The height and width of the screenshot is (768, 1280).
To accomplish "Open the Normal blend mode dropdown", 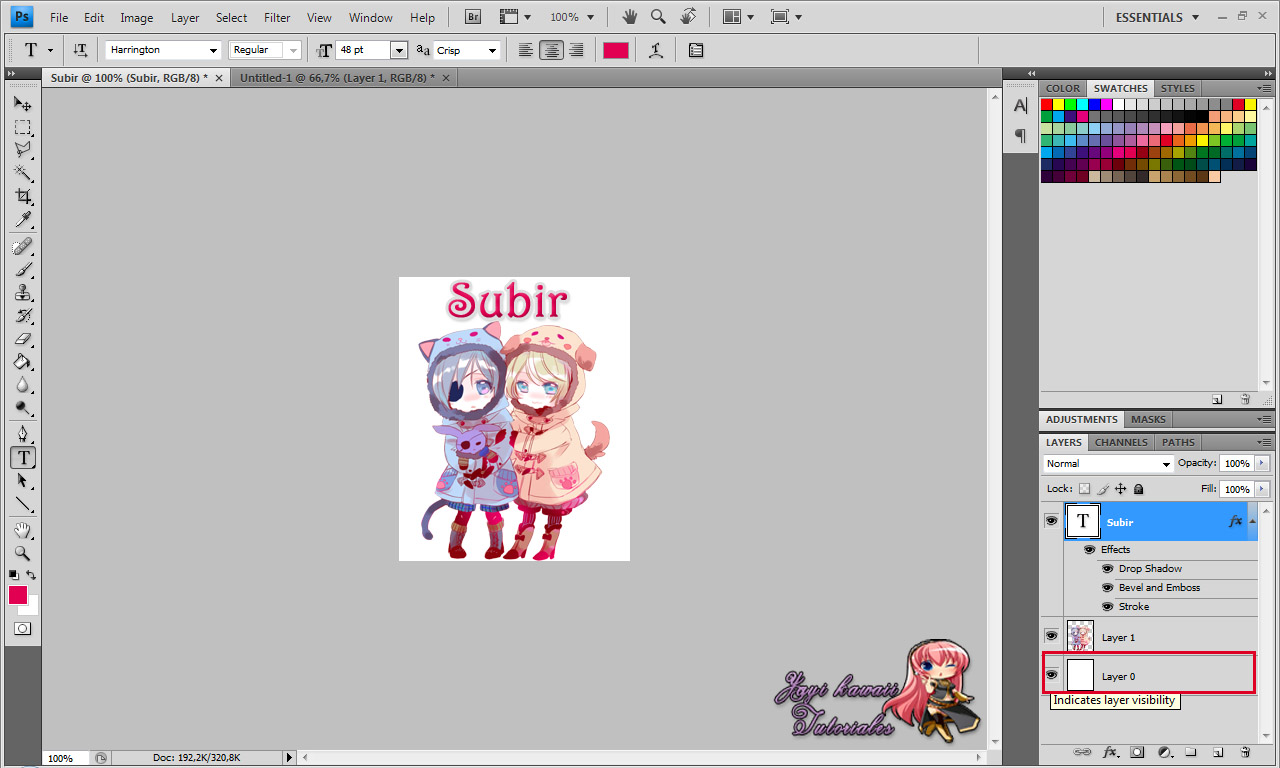I will coord(1108,464).
